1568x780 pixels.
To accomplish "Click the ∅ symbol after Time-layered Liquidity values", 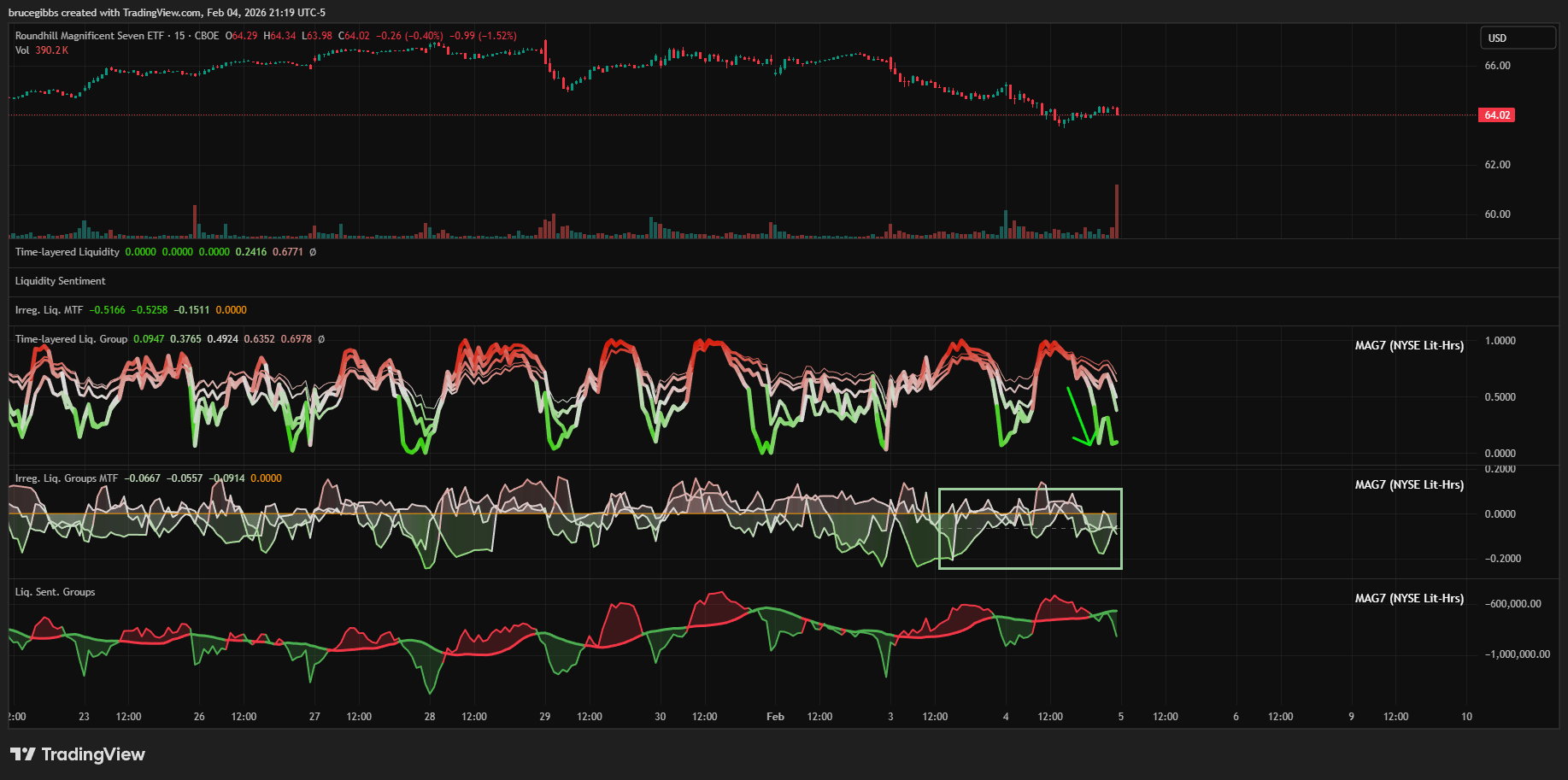I will 313,252.
